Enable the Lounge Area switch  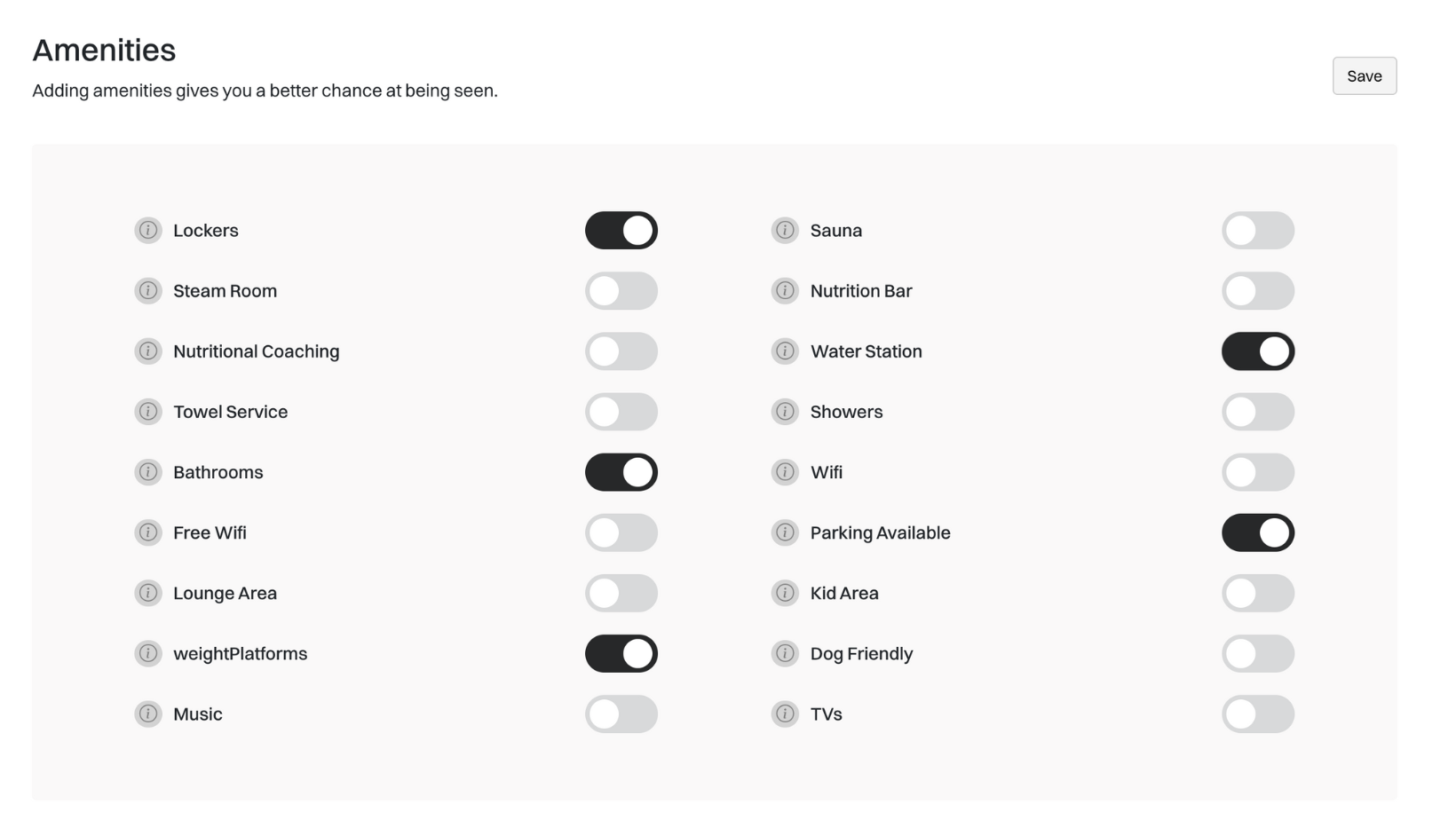(621, 593)
